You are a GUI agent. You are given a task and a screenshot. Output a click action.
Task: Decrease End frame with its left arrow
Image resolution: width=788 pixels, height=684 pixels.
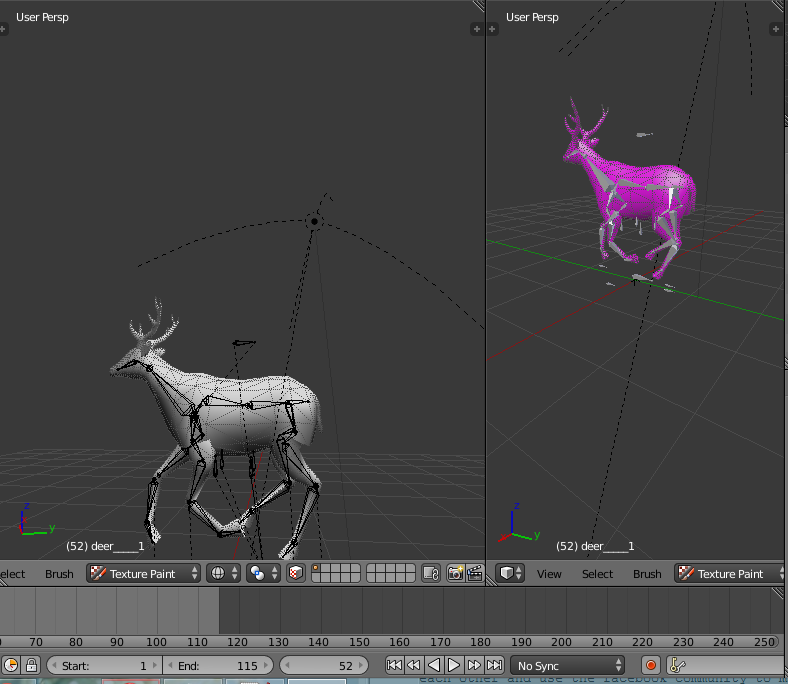pyautogui.click(x=170, y=665)
